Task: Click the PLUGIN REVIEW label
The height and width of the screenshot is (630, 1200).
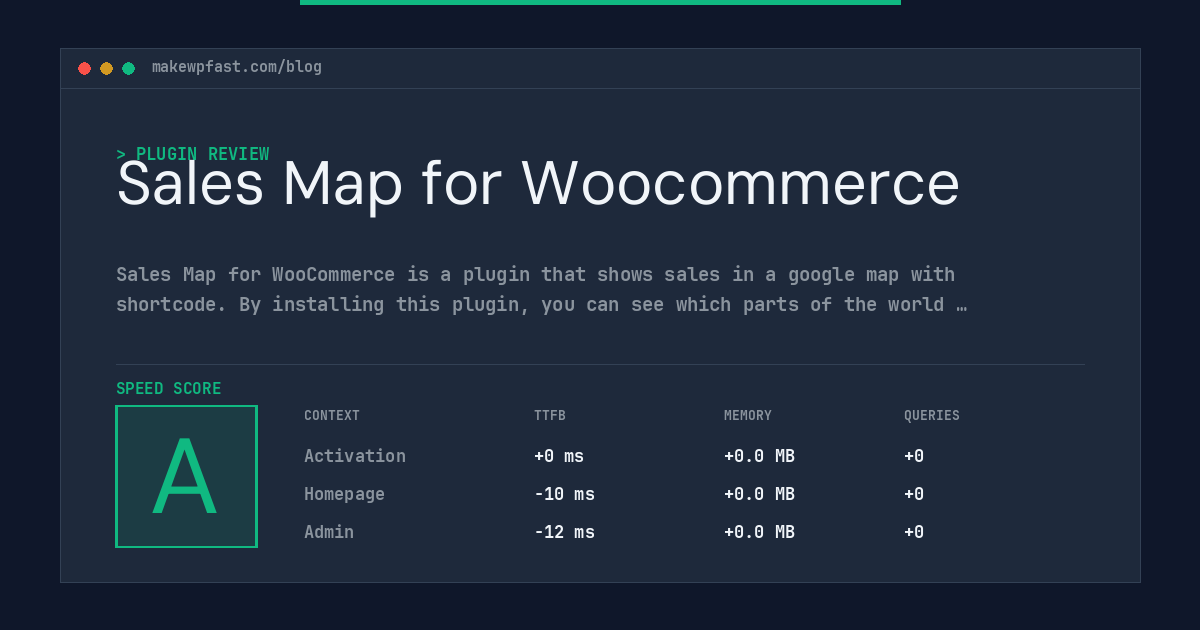Action: click(x=193, y=154)
